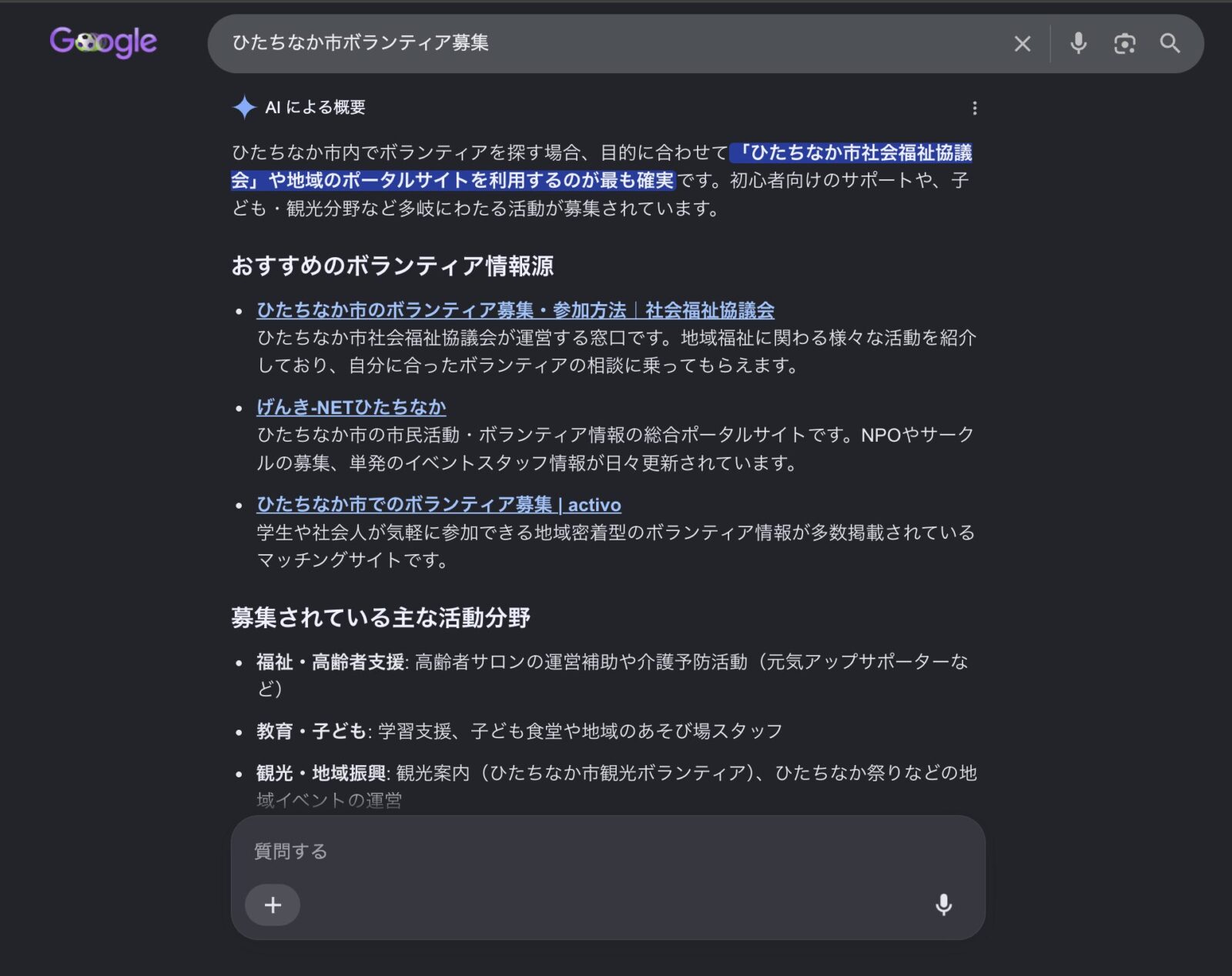Open the Google logo homepage link
This screenshot has height=976, width=1232.
pos(103,42)
